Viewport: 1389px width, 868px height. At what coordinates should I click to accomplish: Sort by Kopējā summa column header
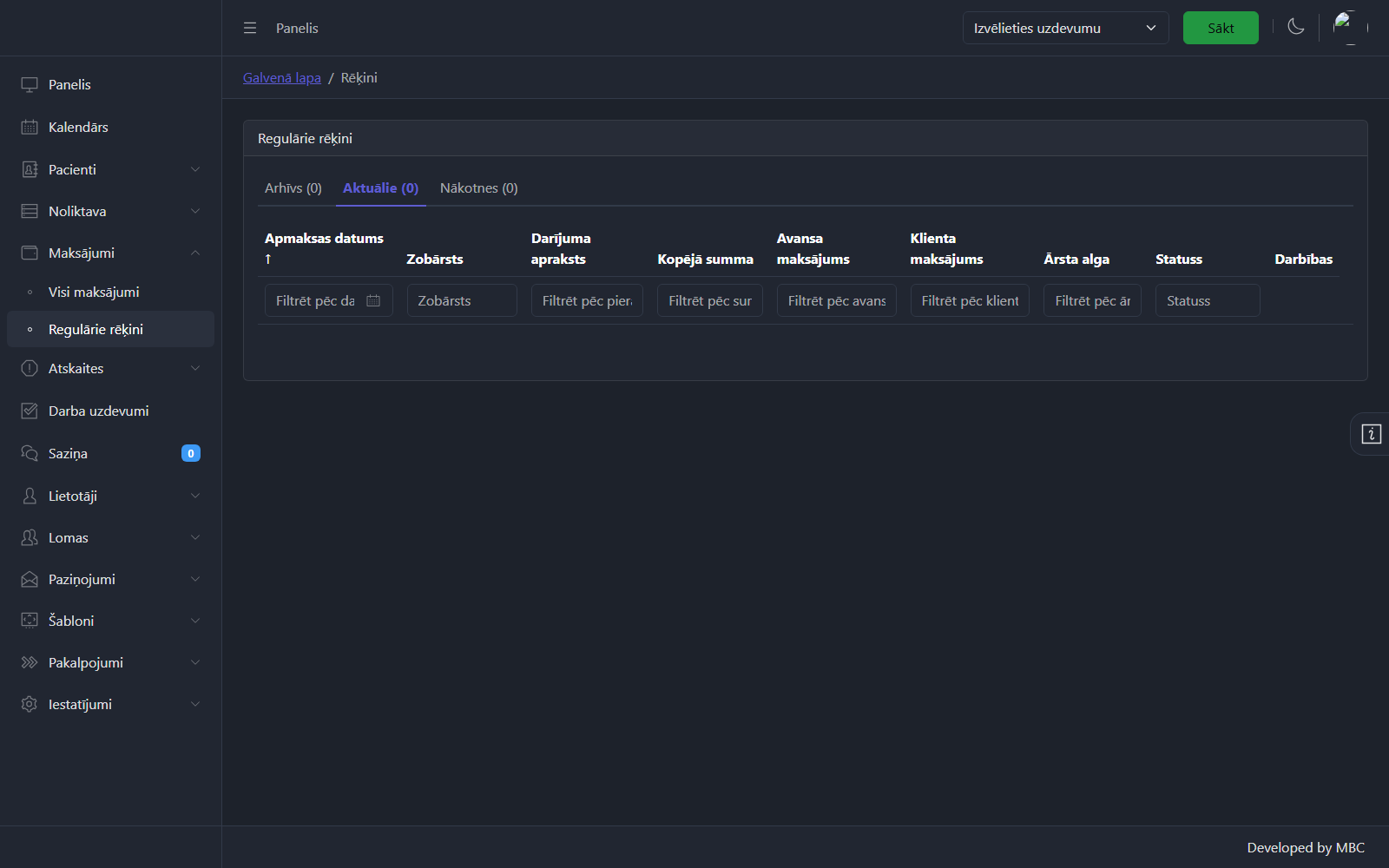tap(705, 259)
